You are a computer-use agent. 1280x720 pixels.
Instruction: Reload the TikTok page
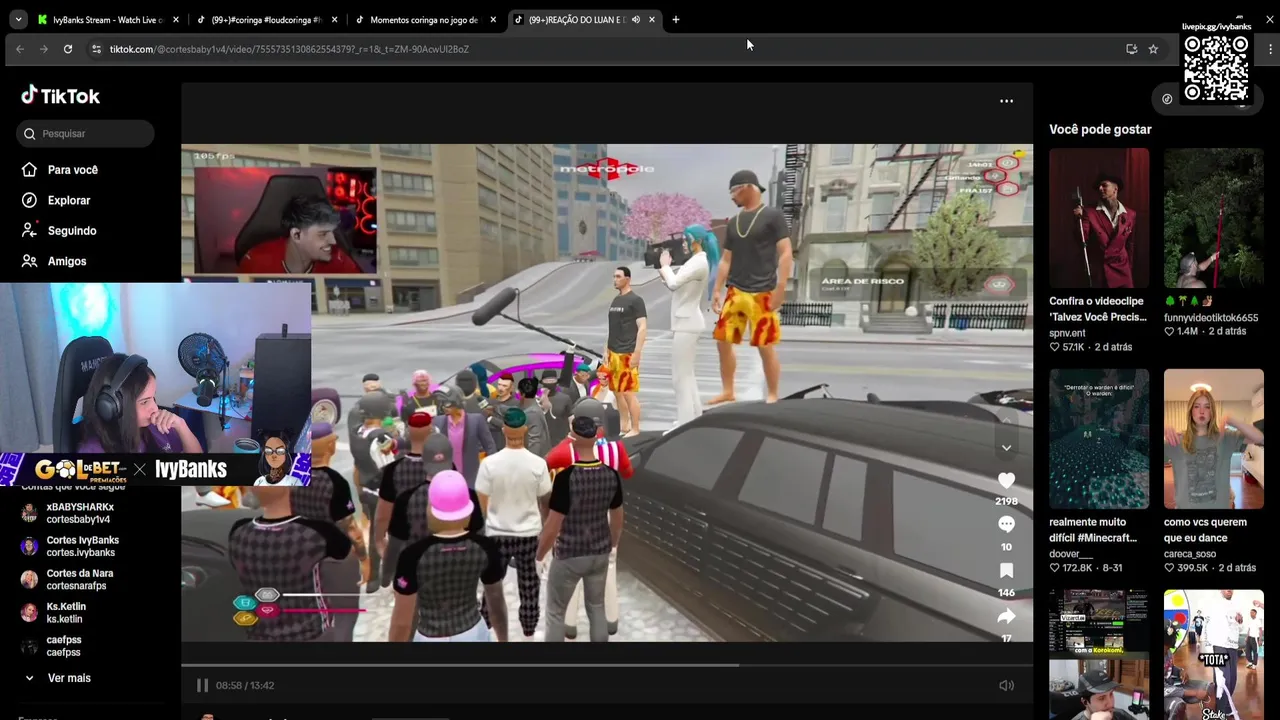pyautogui.click(x=68, y=49)
